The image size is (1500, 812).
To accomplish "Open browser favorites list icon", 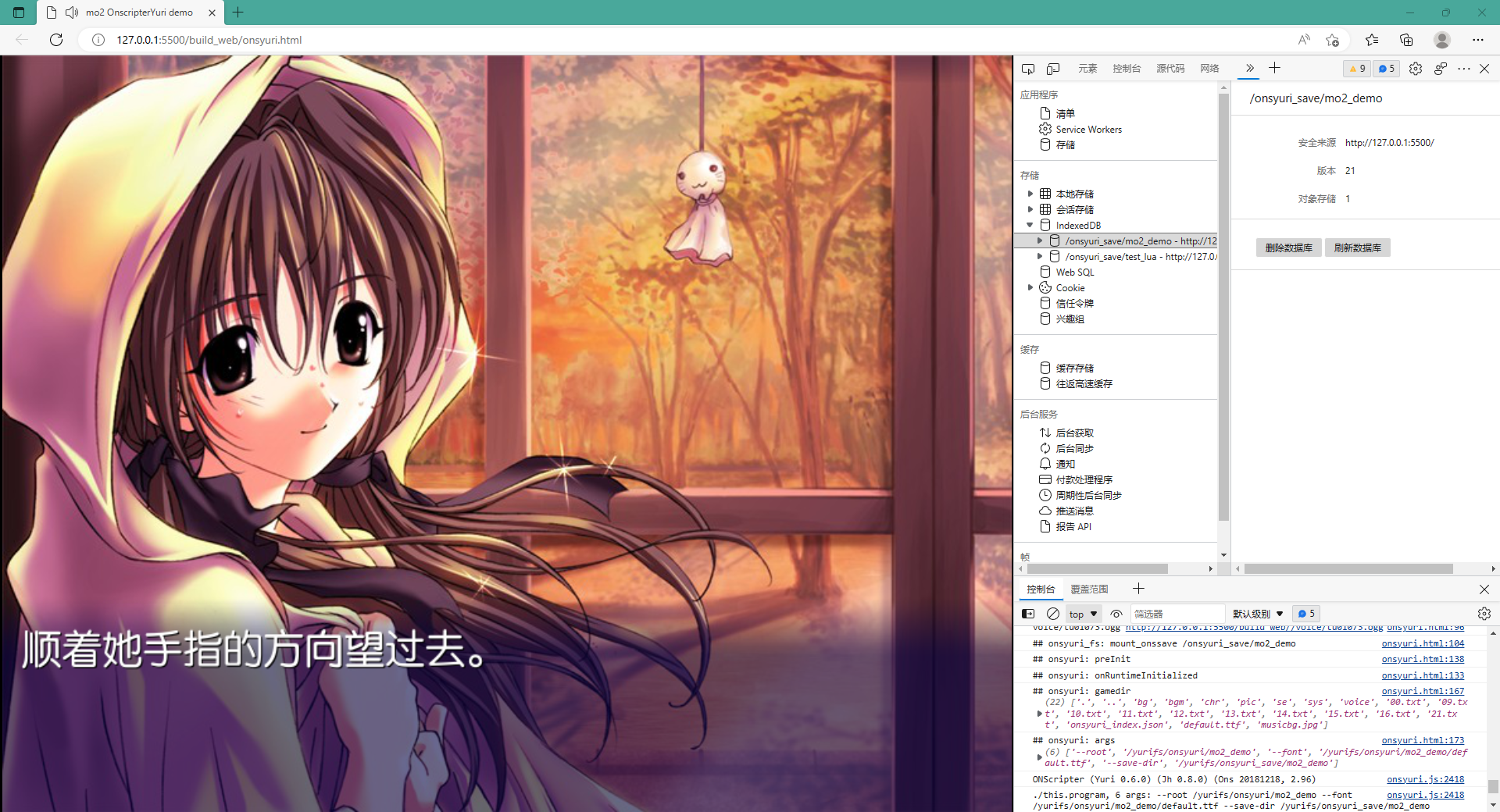I will point(1372,40).
